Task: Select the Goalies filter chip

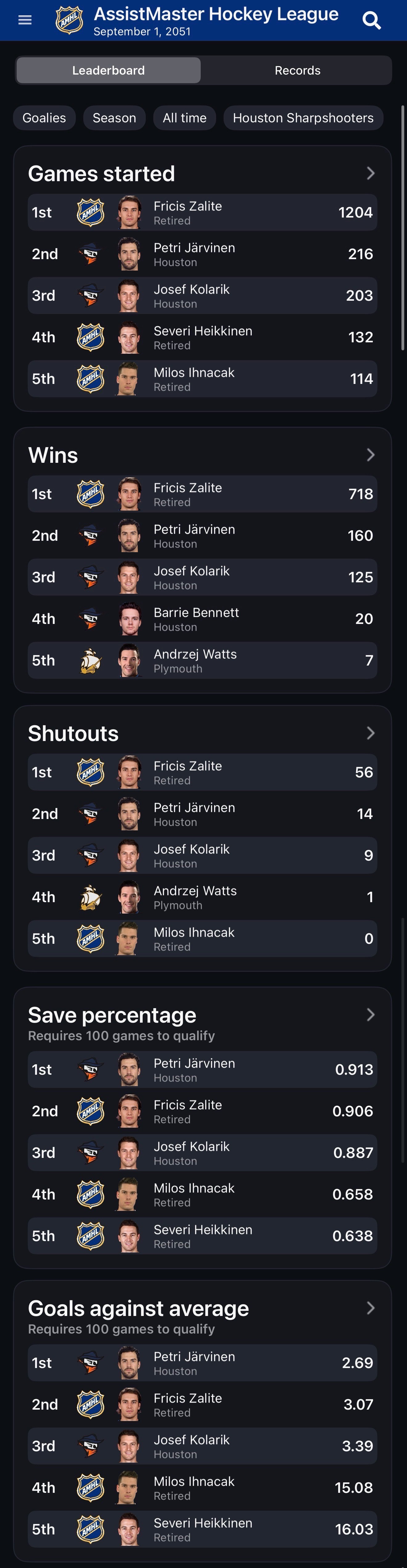Action: pos(44,118)
